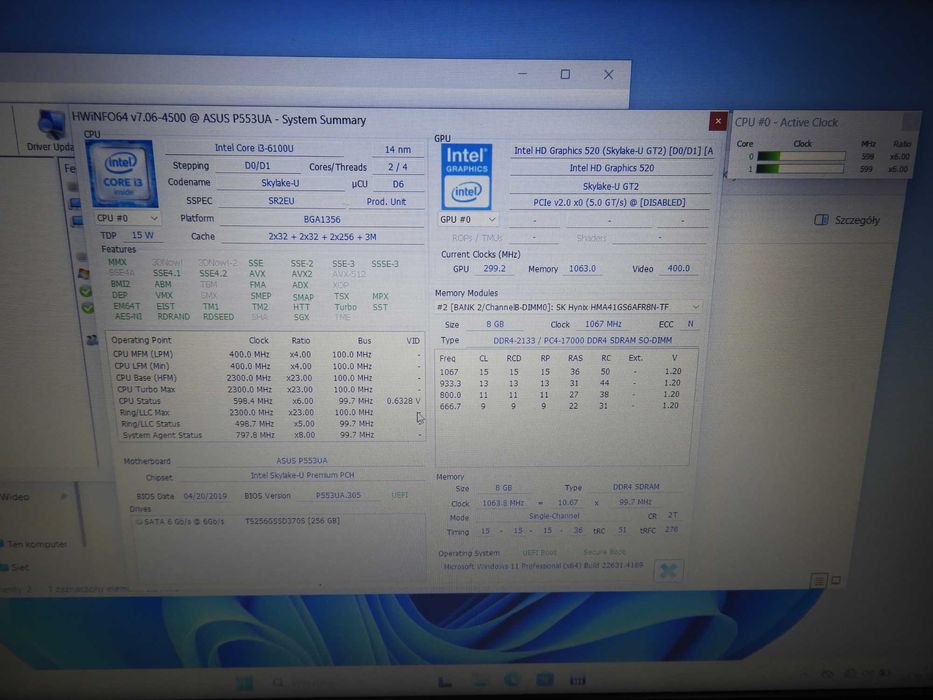
Task: Open the CPU #0 selector dropdown
Action: [x=127, y=218]
